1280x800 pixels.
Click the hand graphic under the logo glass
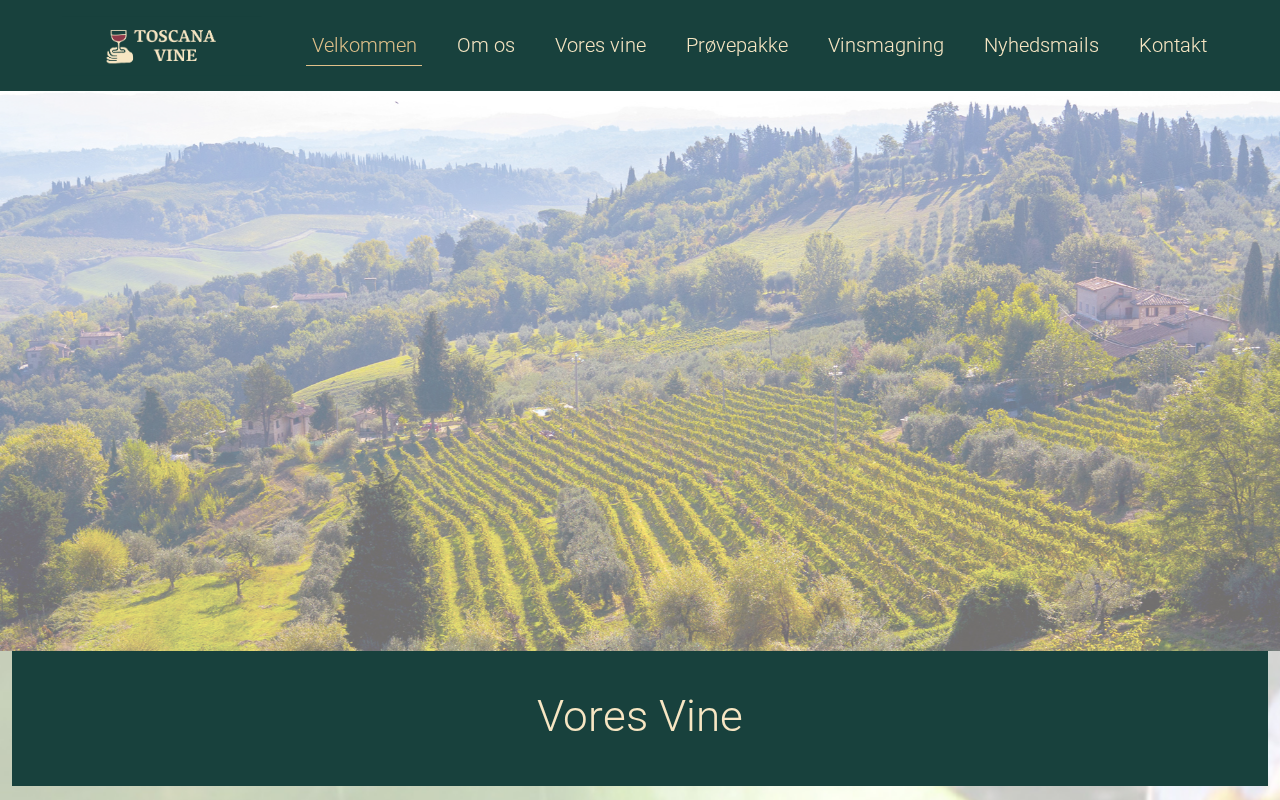tap(120, 56)
